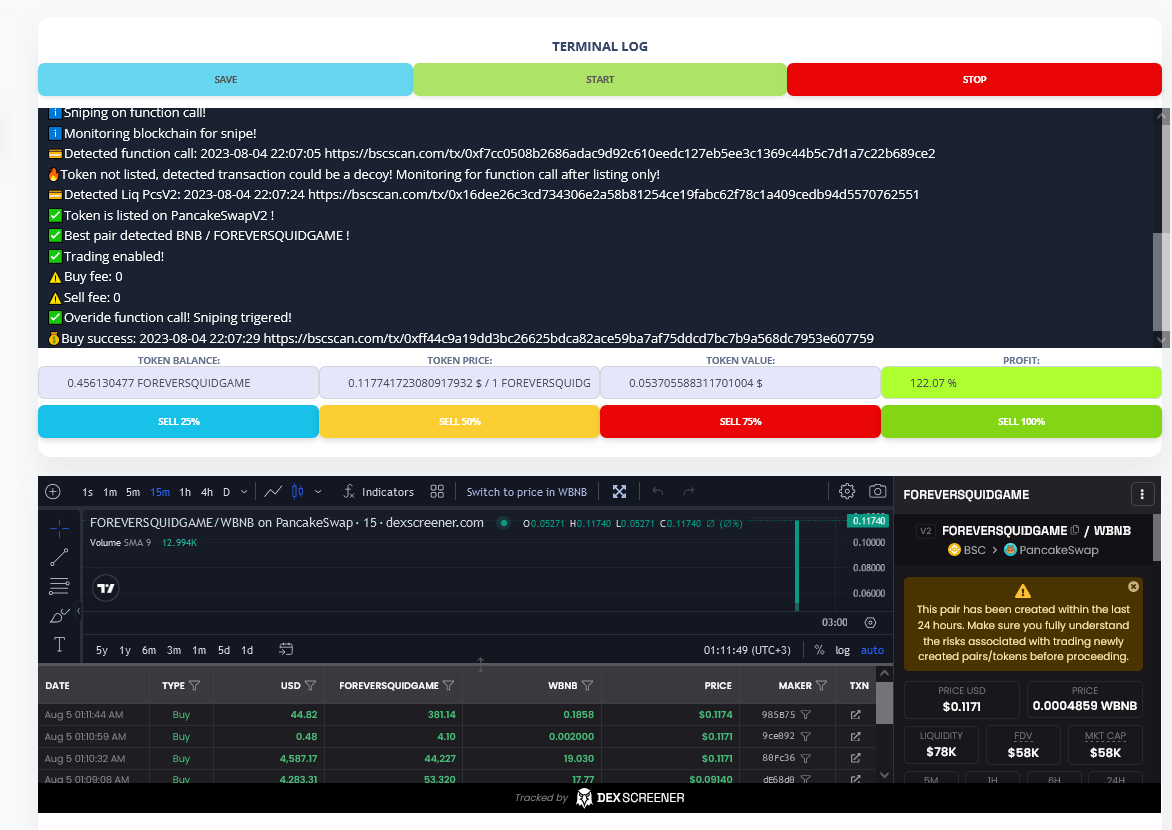1172x830 pixels.
Task: Sell 50% of token balance
Action: pyautogui.click(x=459, y=422)
